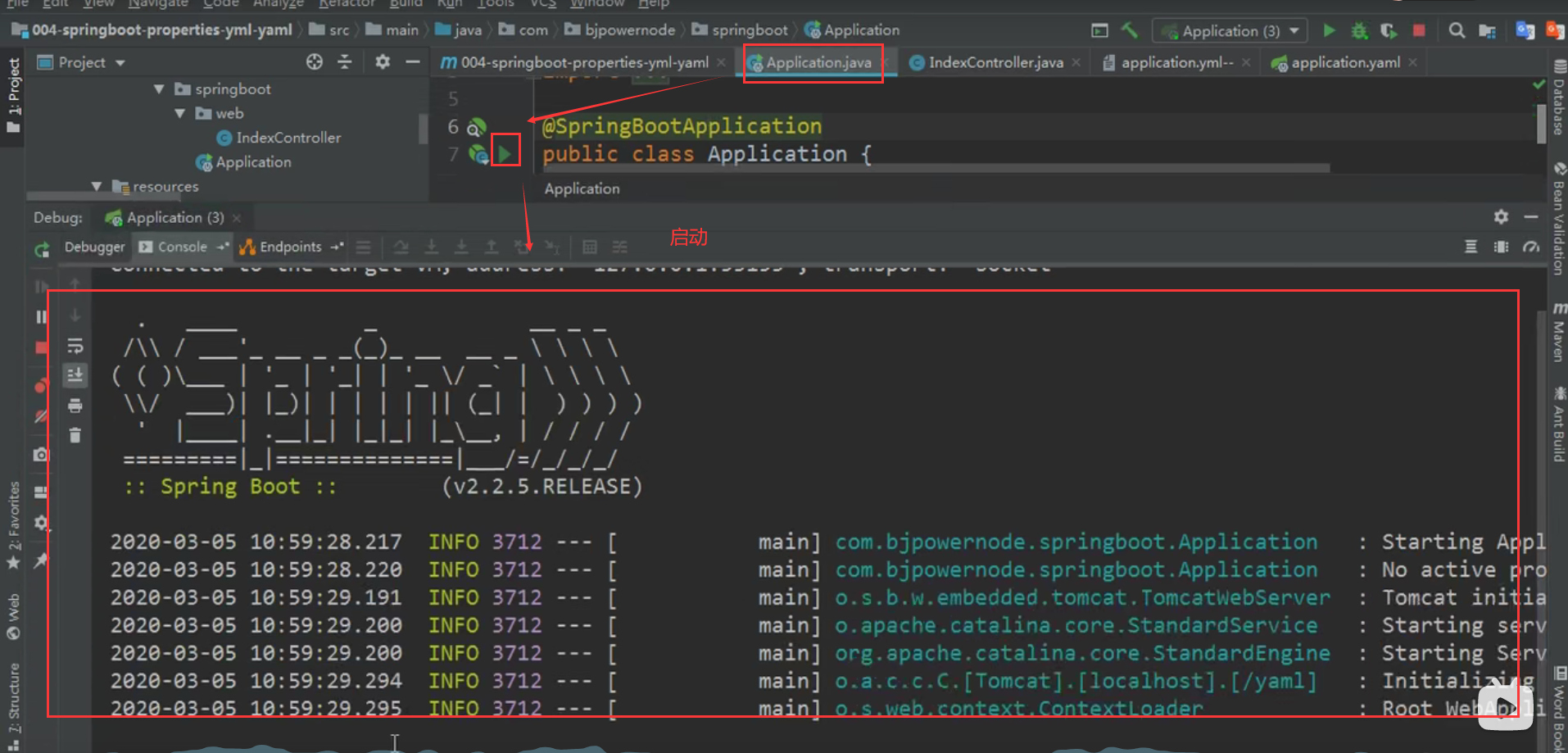This screenshot has height=753, width=1568.
Task: Toggle scroll to end of console
Action: 75,375
